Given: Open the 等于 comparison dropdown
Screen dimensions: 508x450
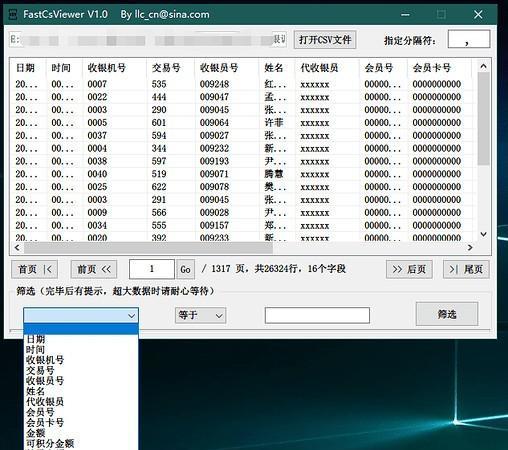Looking at the screenshot, I should click(200, 315).
